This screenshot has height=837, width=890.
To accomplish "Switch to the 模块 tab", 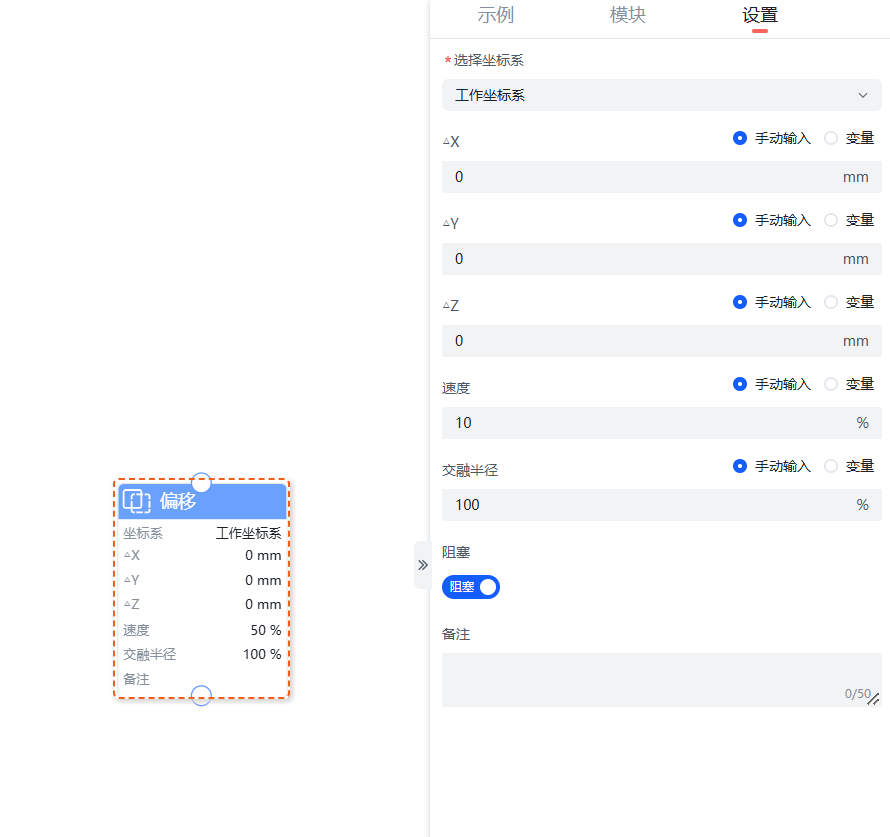I will pyautogui.click(x=628, y=15).
